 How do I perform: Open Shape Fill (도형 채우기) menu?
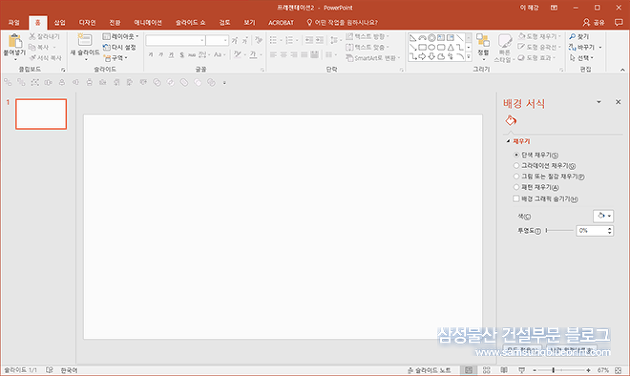point(539,37)
